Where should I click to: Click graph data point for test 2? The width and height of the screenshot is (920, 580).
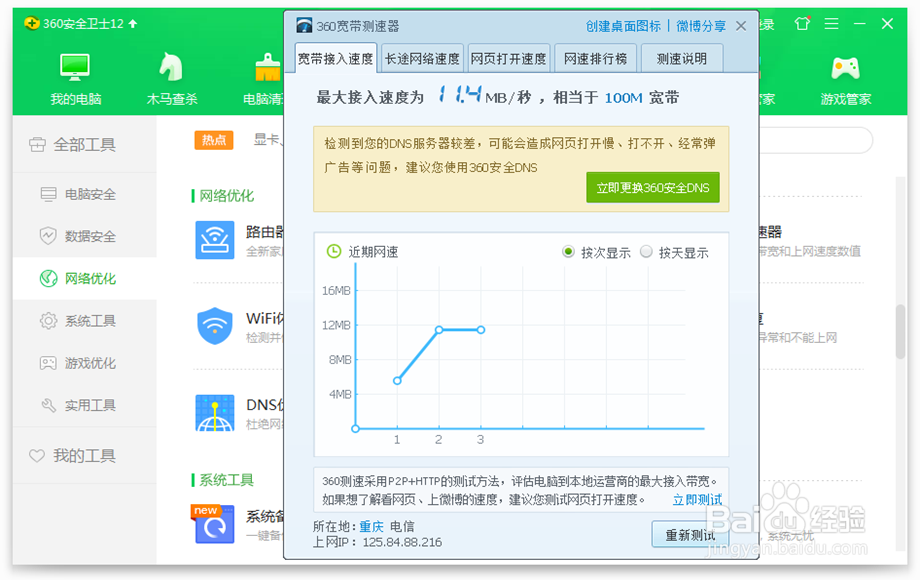[439, 330]
